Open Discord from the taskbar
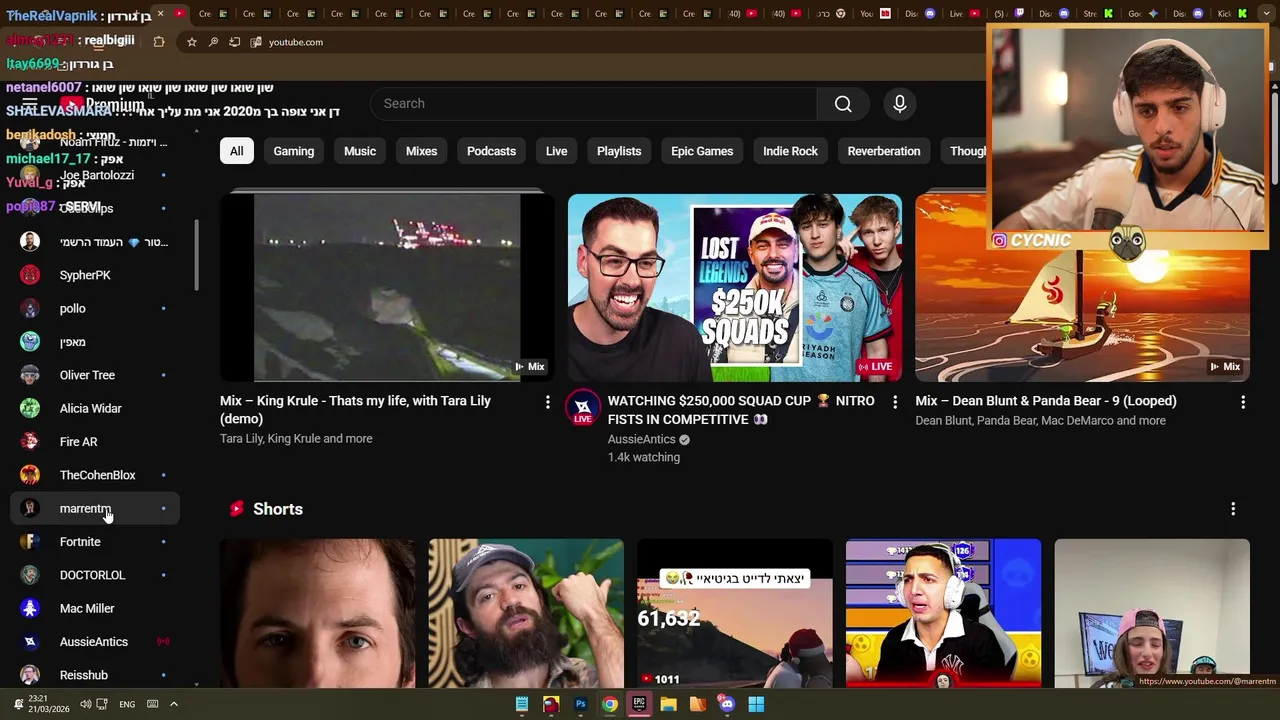The height and width of the screenshot is (720, 1280). click(x=727, y=704)
